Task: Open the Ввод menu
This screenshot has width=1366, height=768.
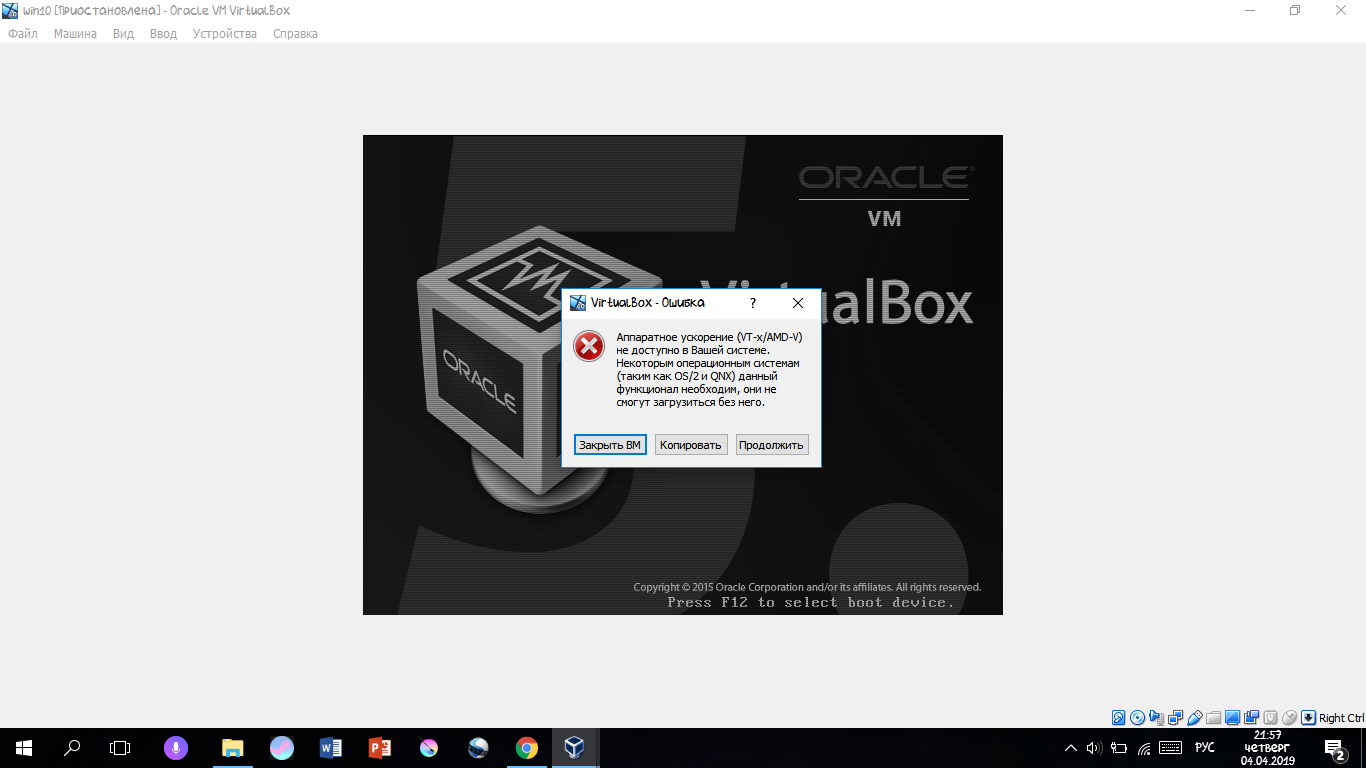Action: click(x=163, y=33)
